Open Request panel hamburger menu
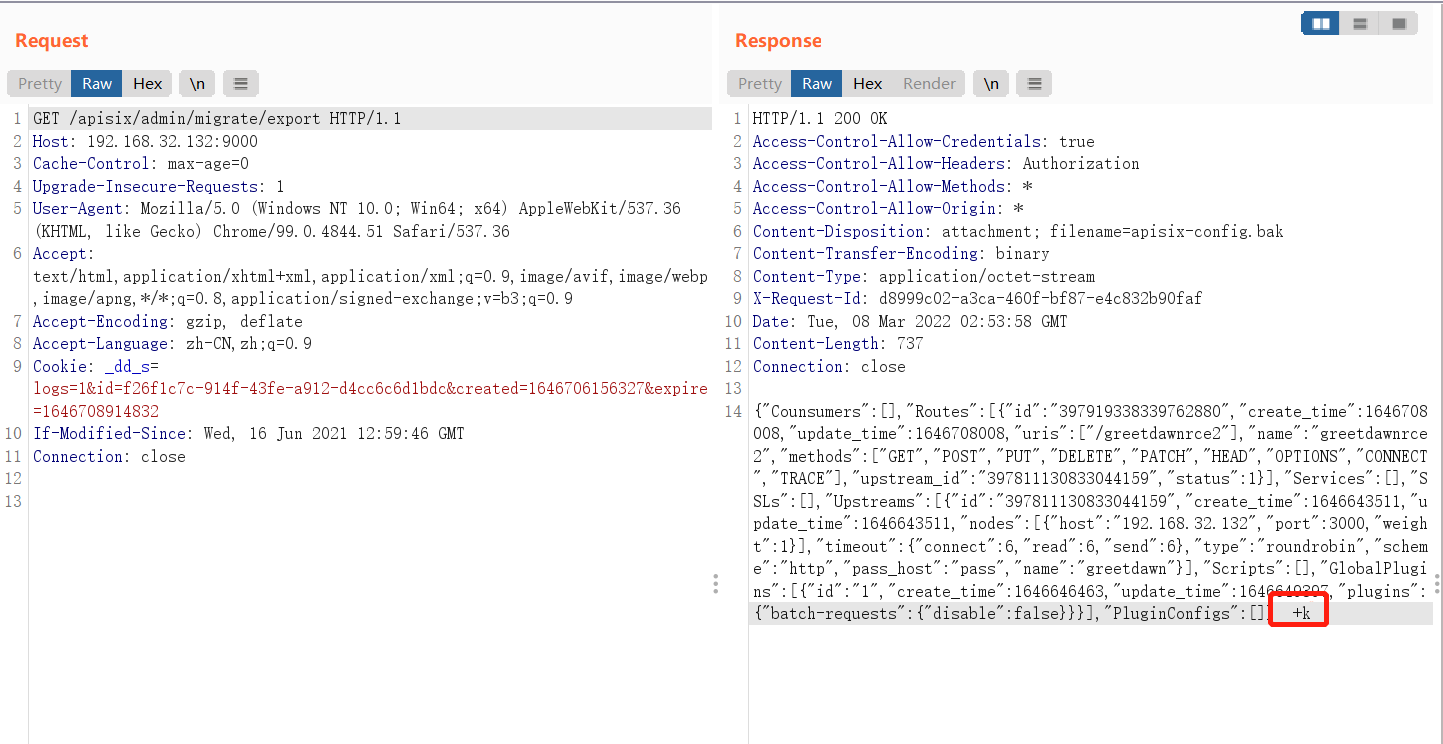The width and height of the screenshot is (1443, 744). click(241, 84)
